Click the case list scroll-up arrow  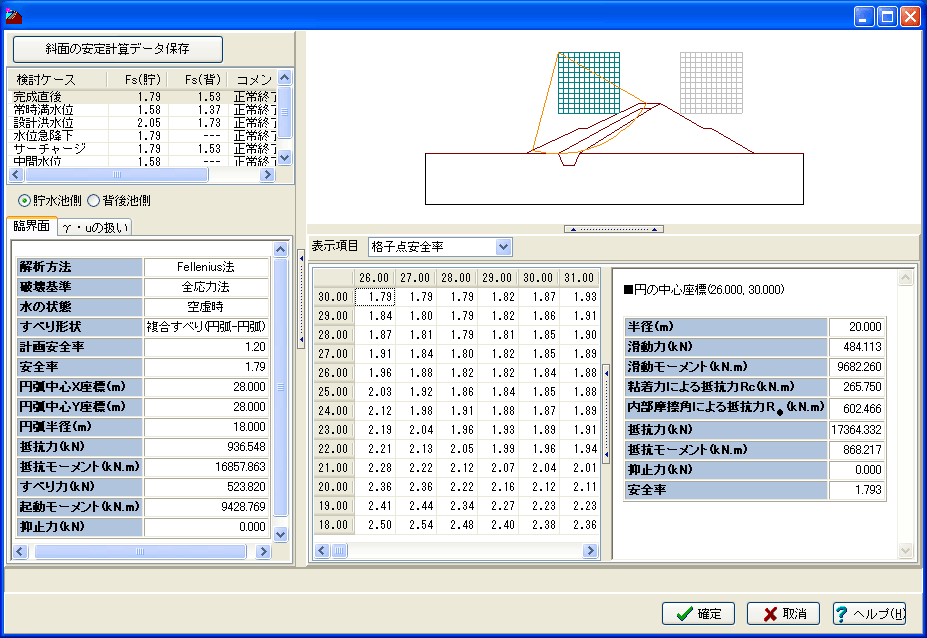(x=284, y=78)
